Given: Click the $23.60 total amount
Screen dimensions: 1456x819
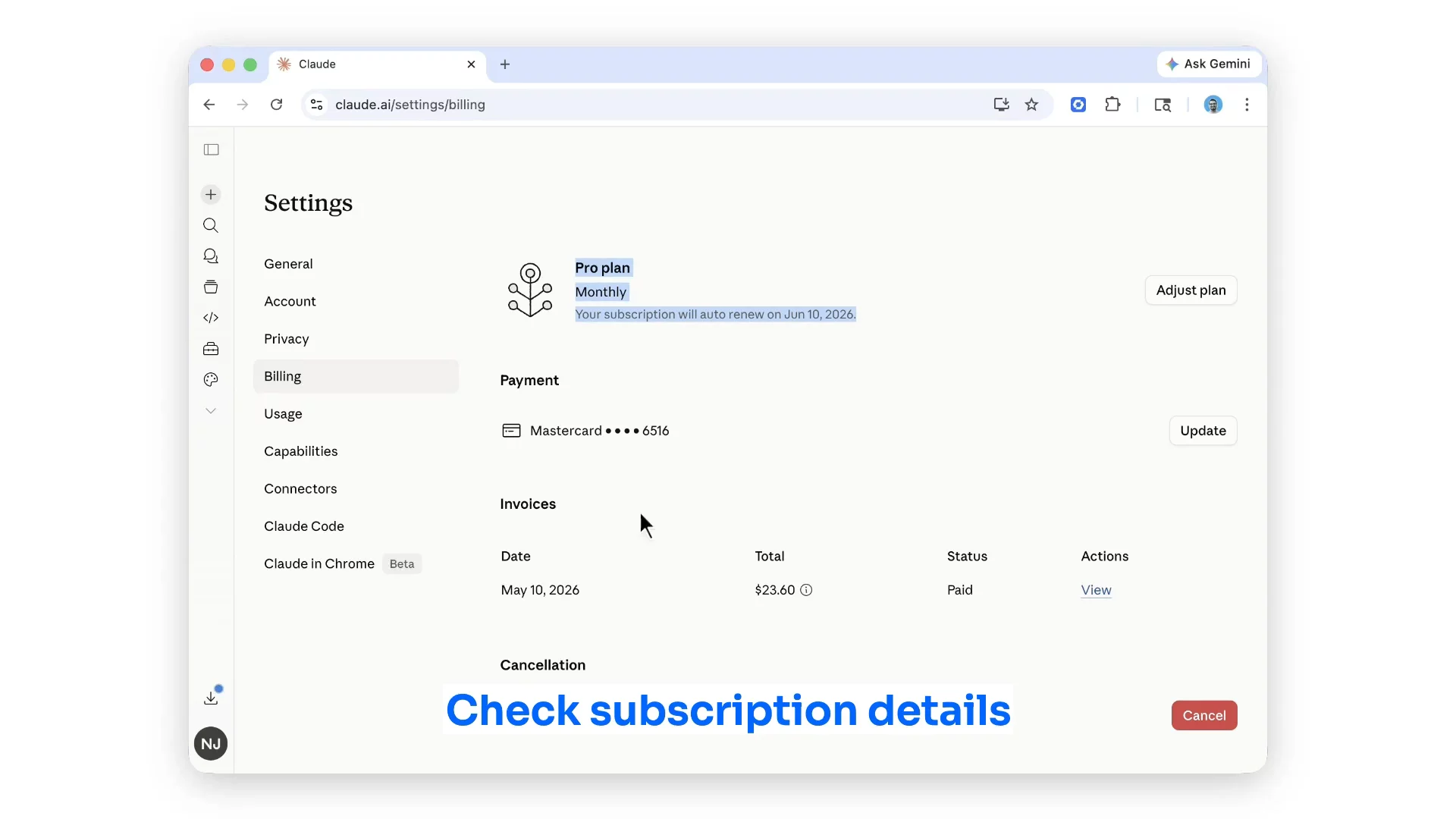Looking at the screenshot, I should click(774, 590).
